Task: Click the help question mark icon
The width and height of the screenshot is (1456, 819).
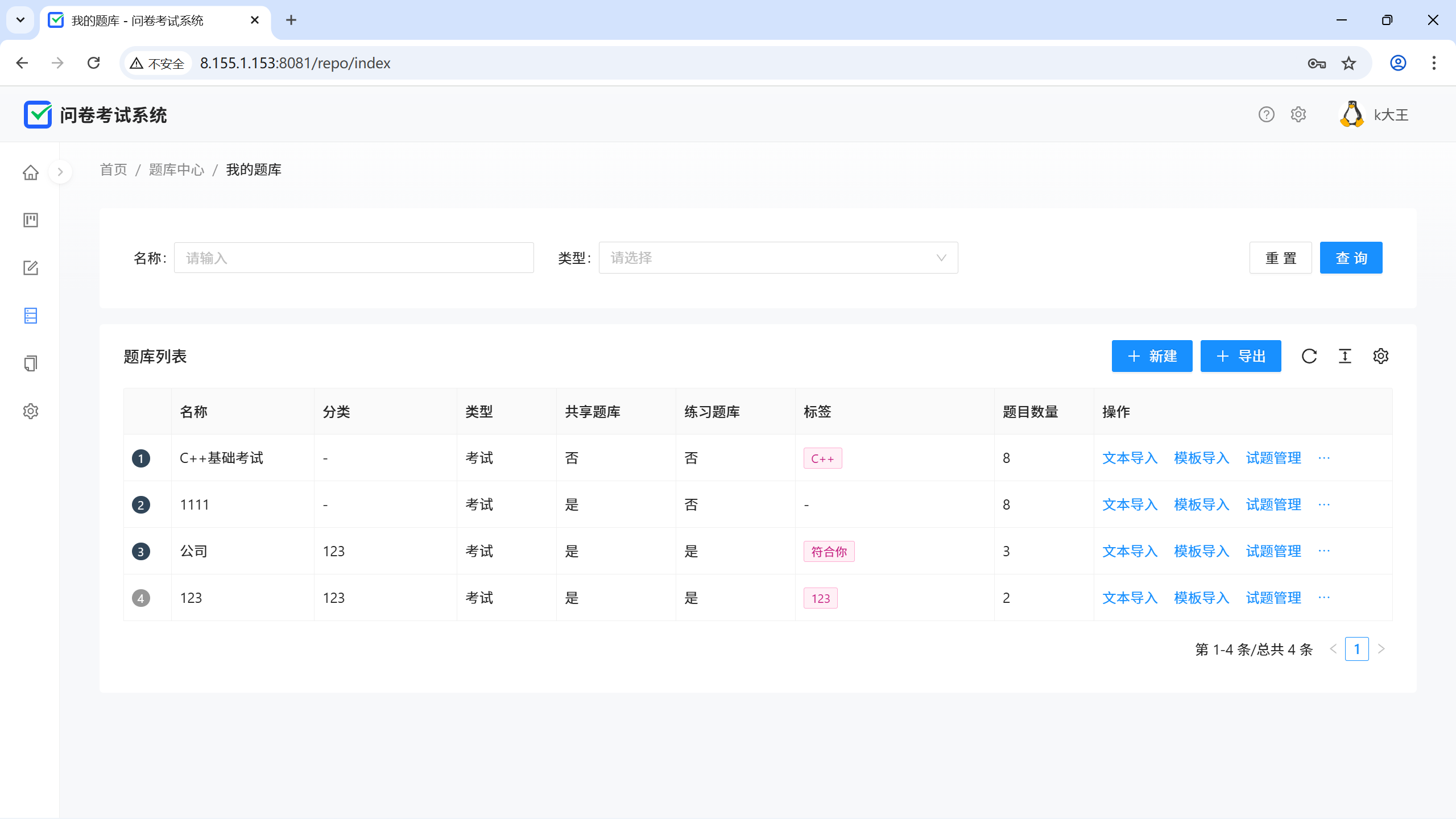Action: coord(1266,115)
